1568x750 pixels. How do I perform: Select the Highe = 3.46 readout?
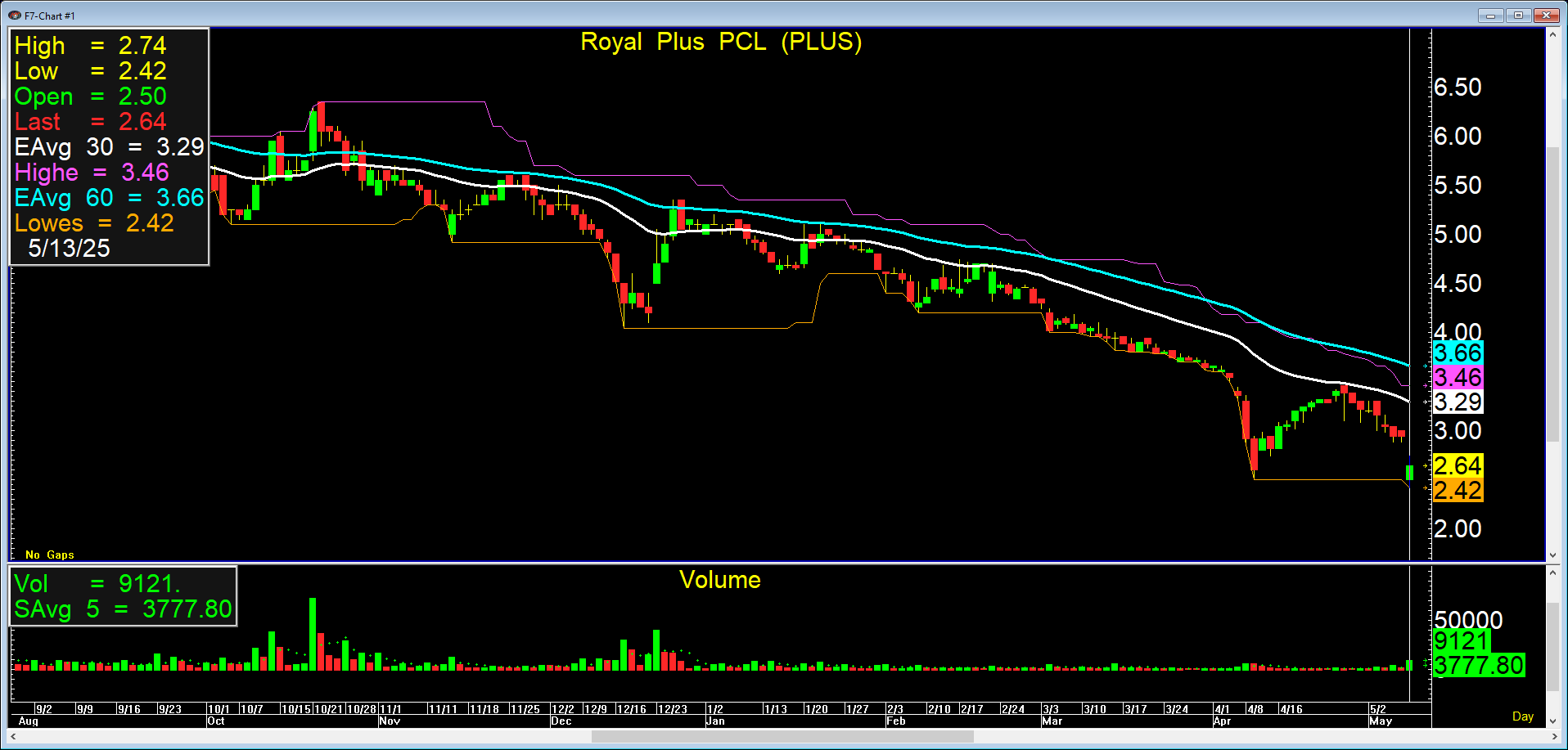pyautogui.click(x=92, y=172)
